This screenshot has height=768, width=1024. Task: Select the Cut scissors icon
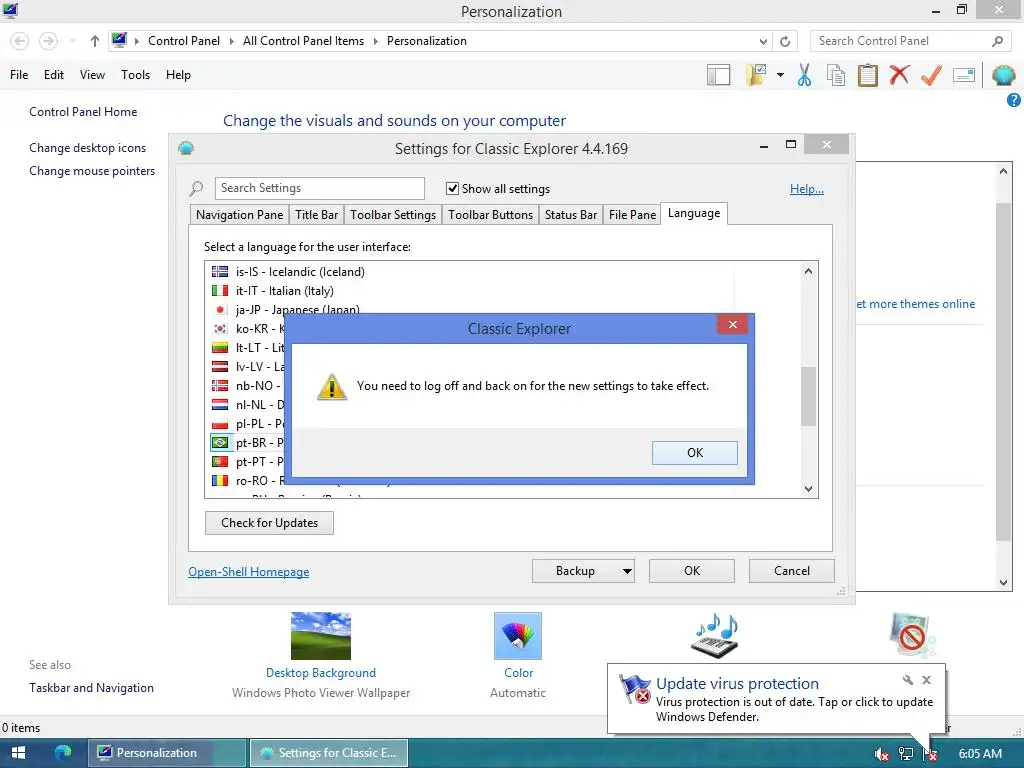pyautogui.click(x=805, y=75)
